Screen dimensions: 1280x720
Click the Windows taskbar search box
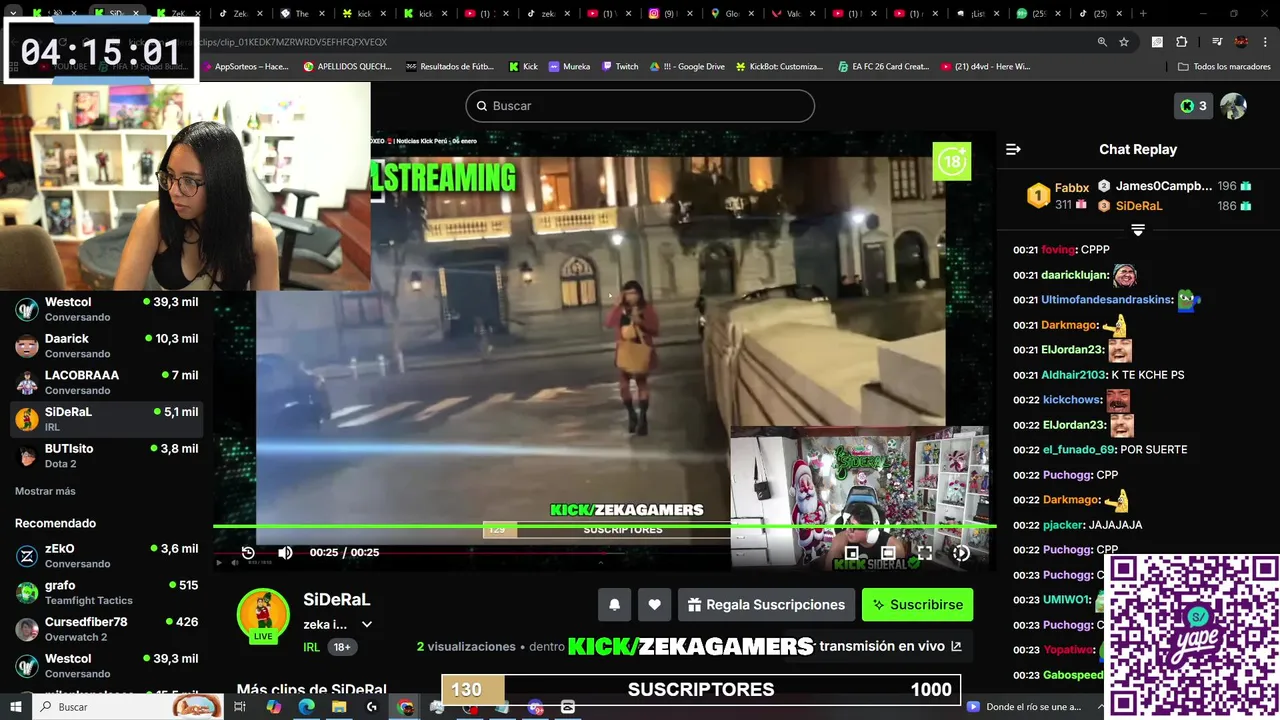[128, 707]
